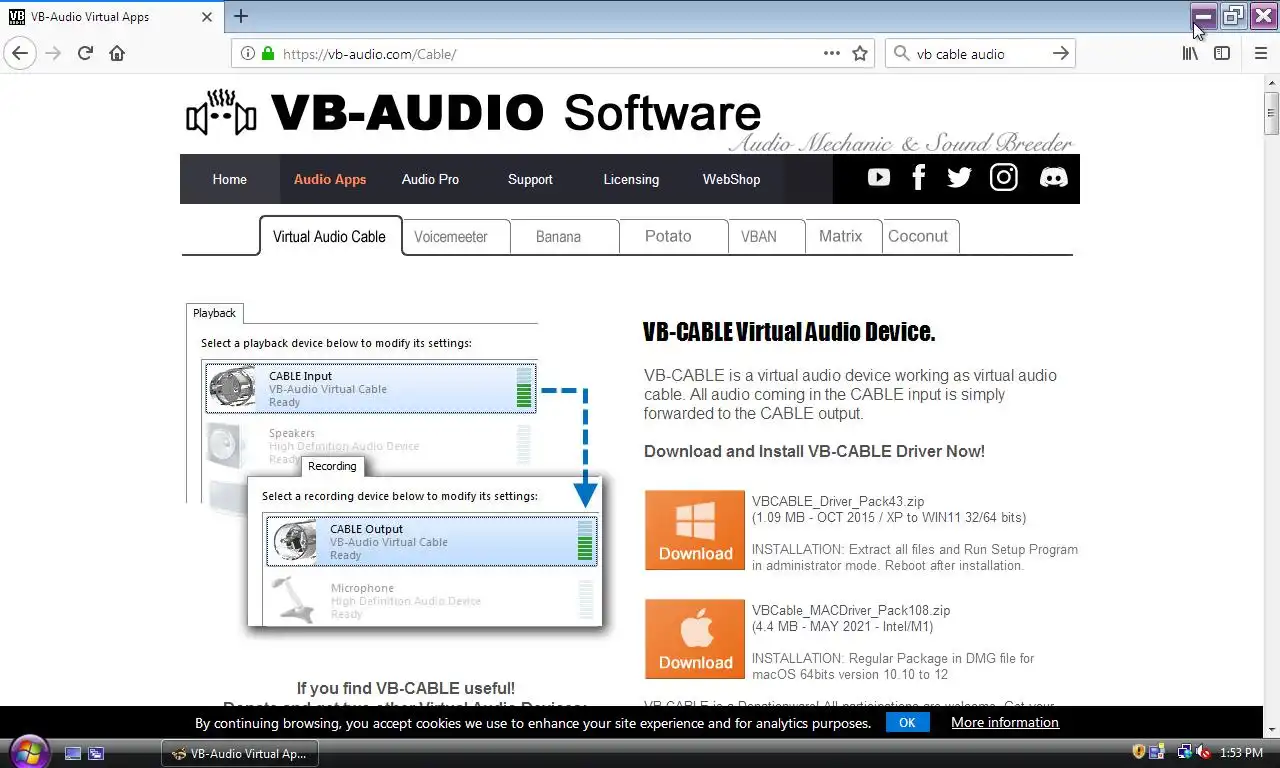Click the VBCable_MACDriver_Pack108.zip file name
Image resolution: width=1280 pixels, height=768 pixels.
coord(851,610)
